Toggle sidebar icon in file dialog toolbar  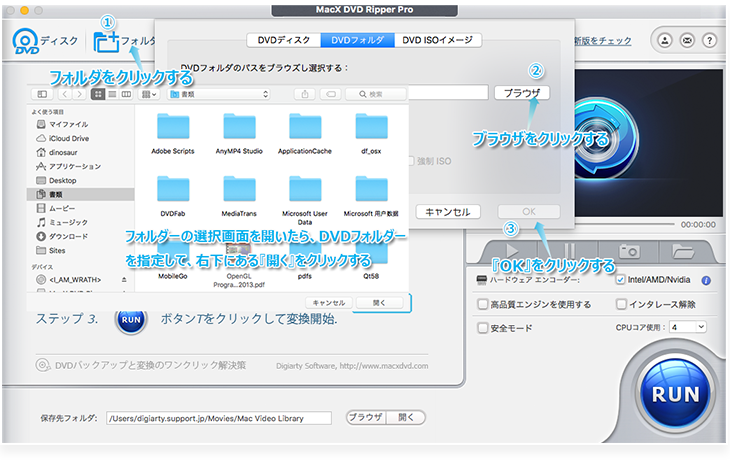tap(42, 94)
